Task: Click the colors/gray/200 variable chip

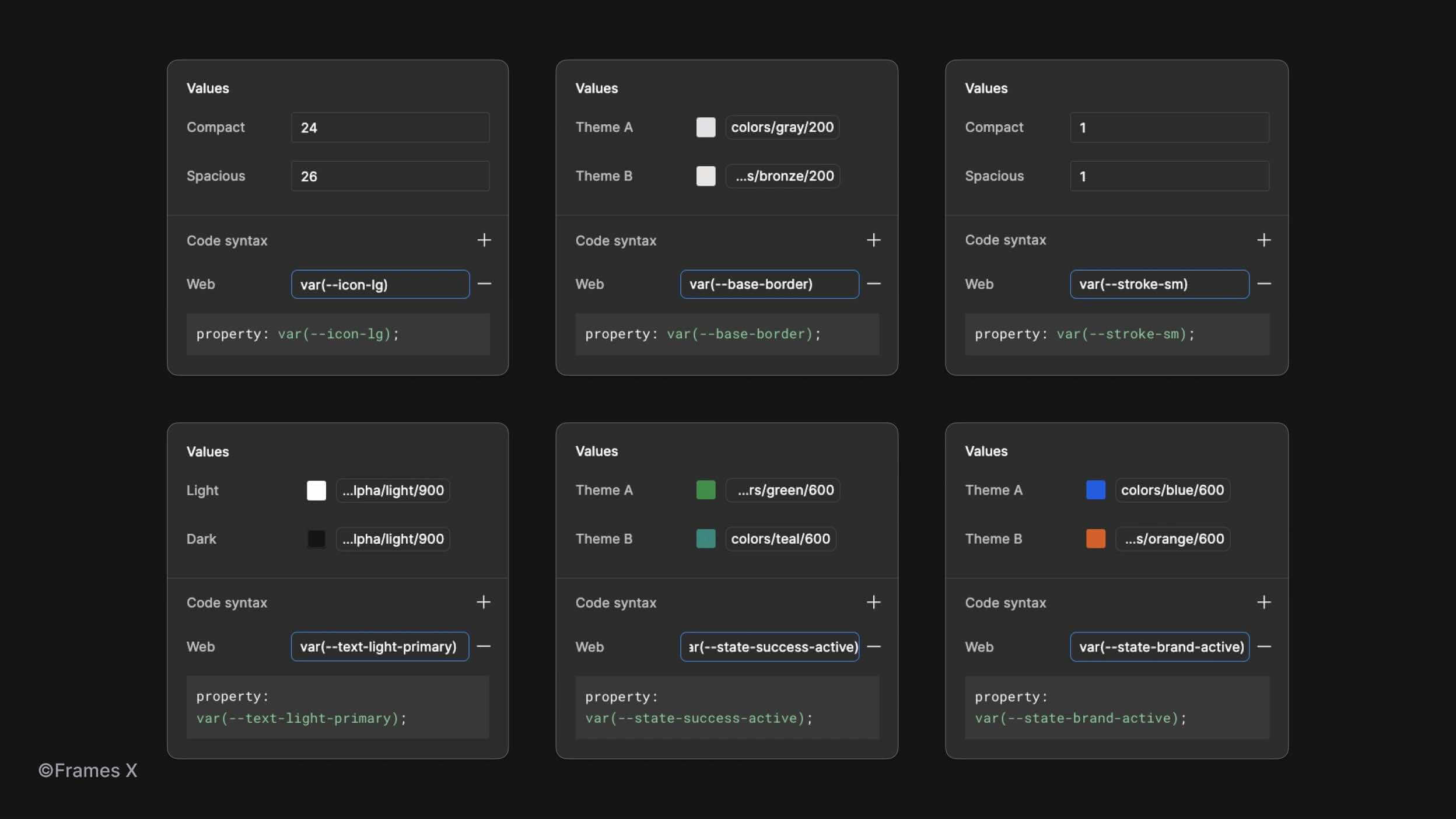Action: click(x=782, y=127)
